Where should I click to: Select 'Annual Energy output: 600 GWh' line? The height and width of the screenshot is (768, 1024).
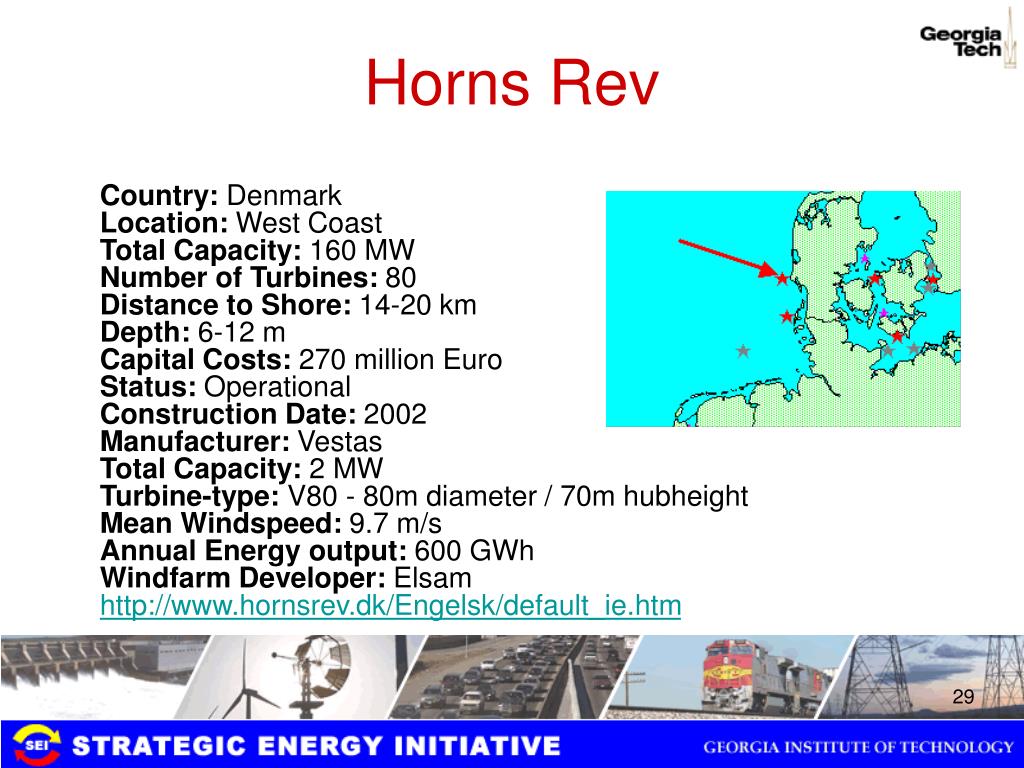click(x=317, y=551)
